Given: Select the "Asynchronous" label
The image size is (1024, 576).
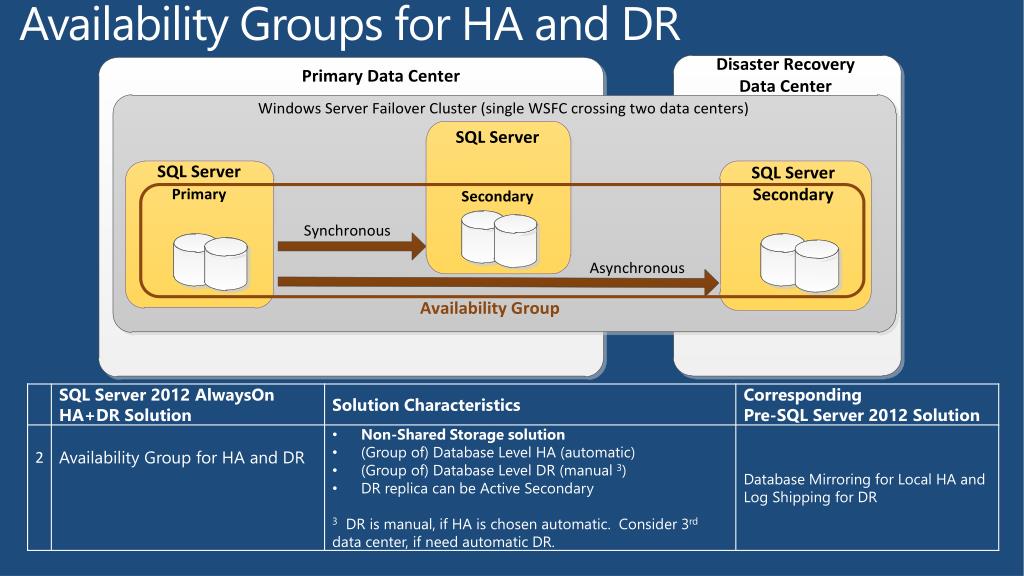Looking at the screenshot, I should (x=637, y=268).
